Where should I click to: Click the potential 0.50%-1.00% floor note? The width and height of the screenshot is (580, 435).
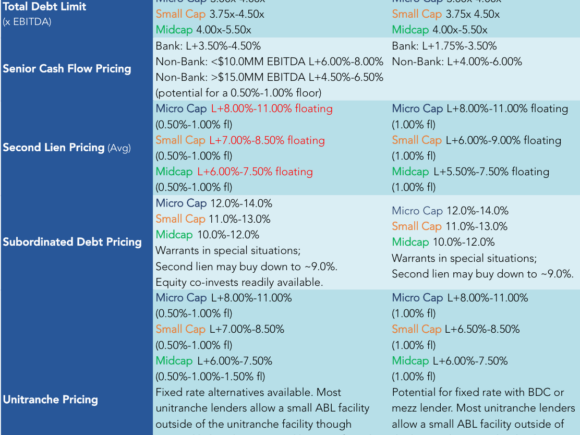239,93
